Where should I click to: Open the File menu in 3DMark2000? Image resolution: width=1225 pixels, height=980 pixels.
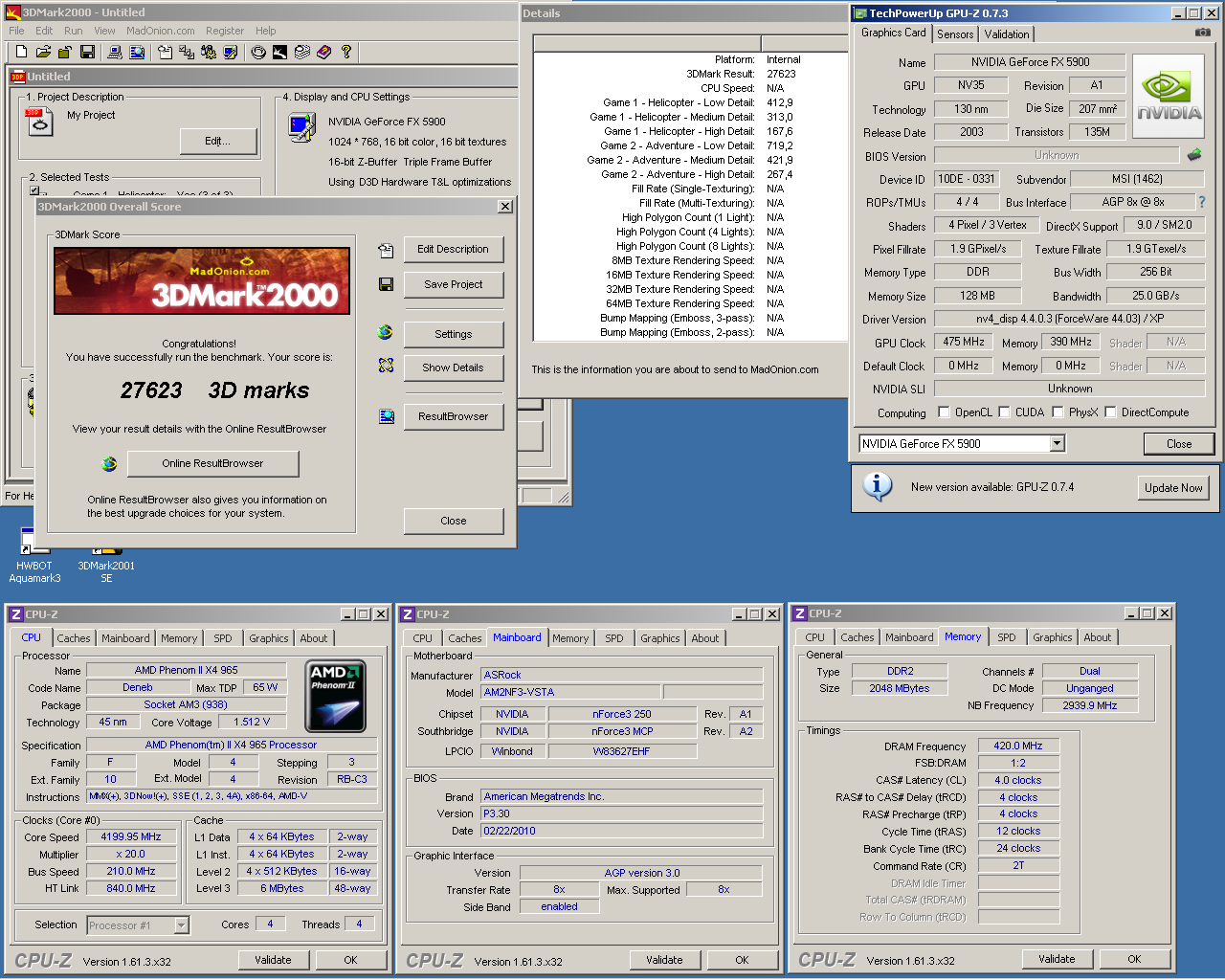(16, 31)
